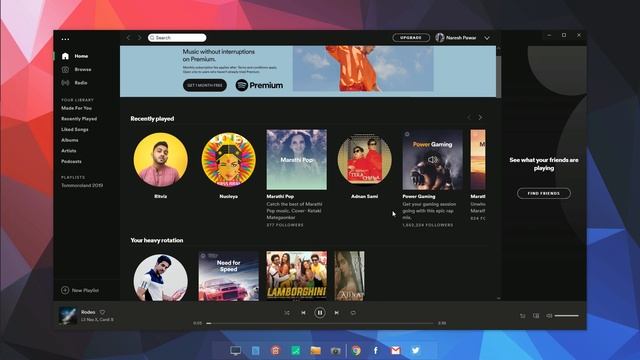Image resolution: width=640 pixels, height=360 pixels.
Task: Open Albums in library
Action: click(x=70, y=140)
